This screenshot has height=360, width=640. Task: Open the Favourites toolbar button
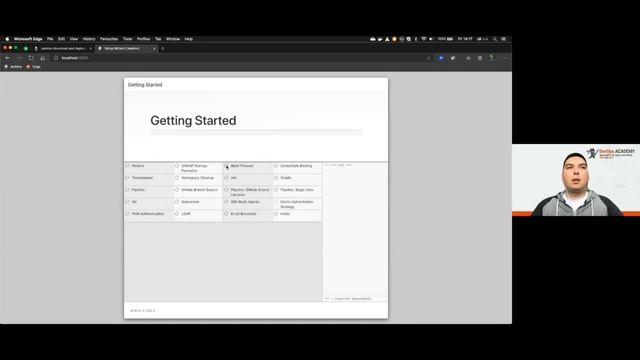[x=468, y=58]
